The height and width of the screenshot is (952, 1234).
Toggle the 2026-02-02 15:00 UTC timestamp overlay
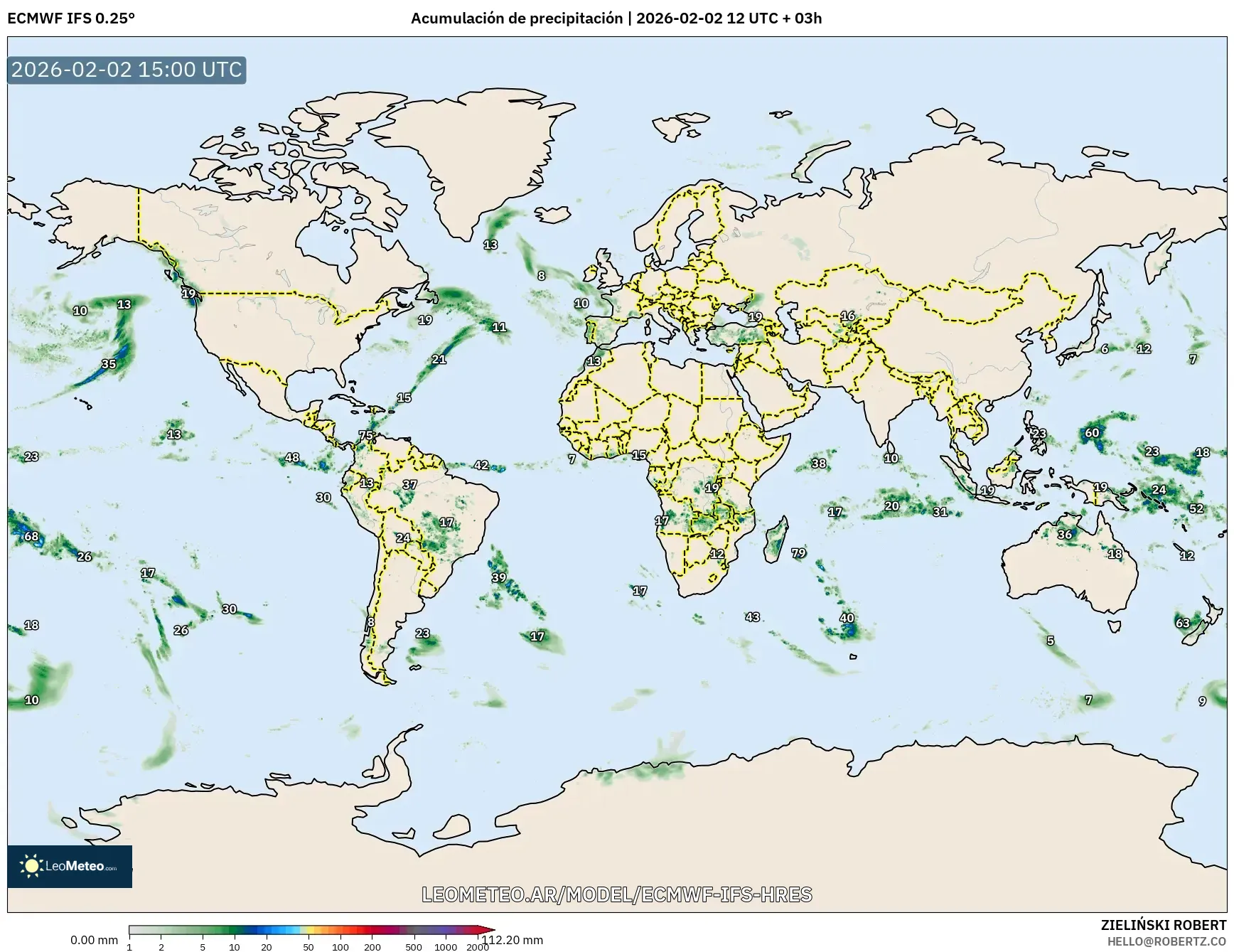(125, 70)
